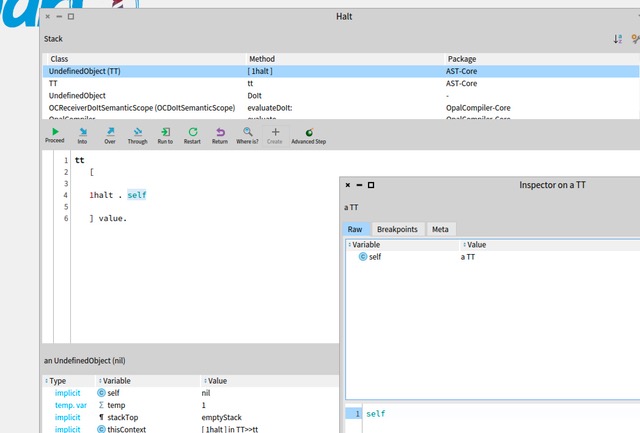Click the Through step icon
Image resolution: width=640 pixels, height=433 pixels.
pos(137,135)
